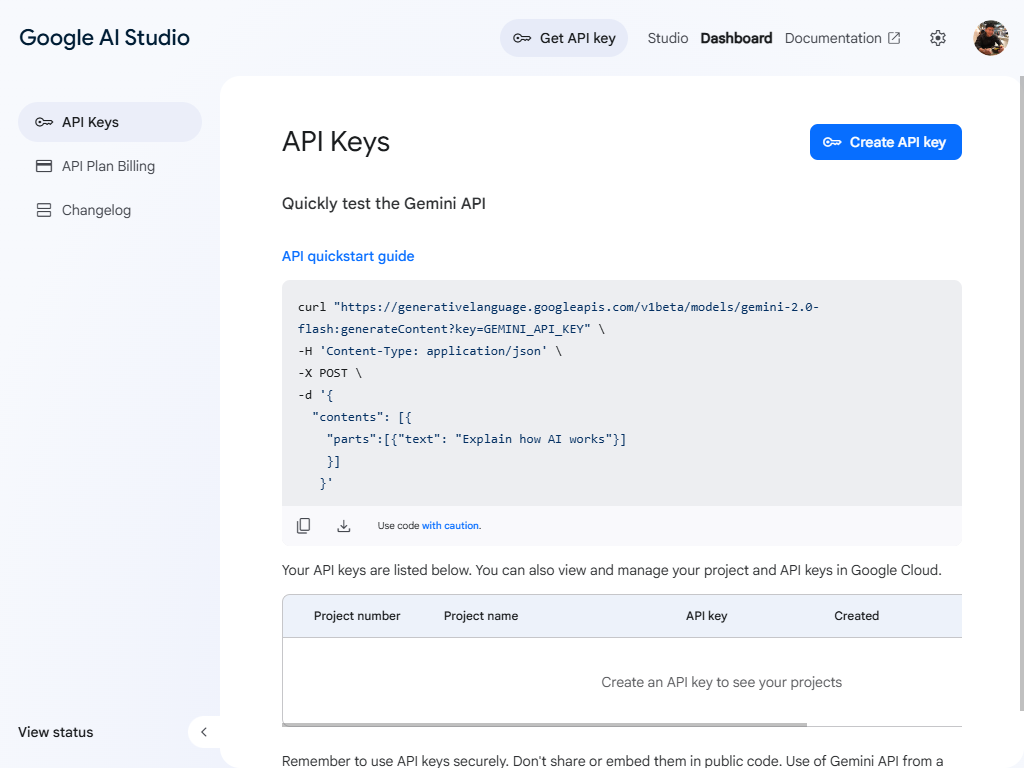Click the Changelog stacked-rows icon
The image size is (1024, 768).
[x=44, y=210]
